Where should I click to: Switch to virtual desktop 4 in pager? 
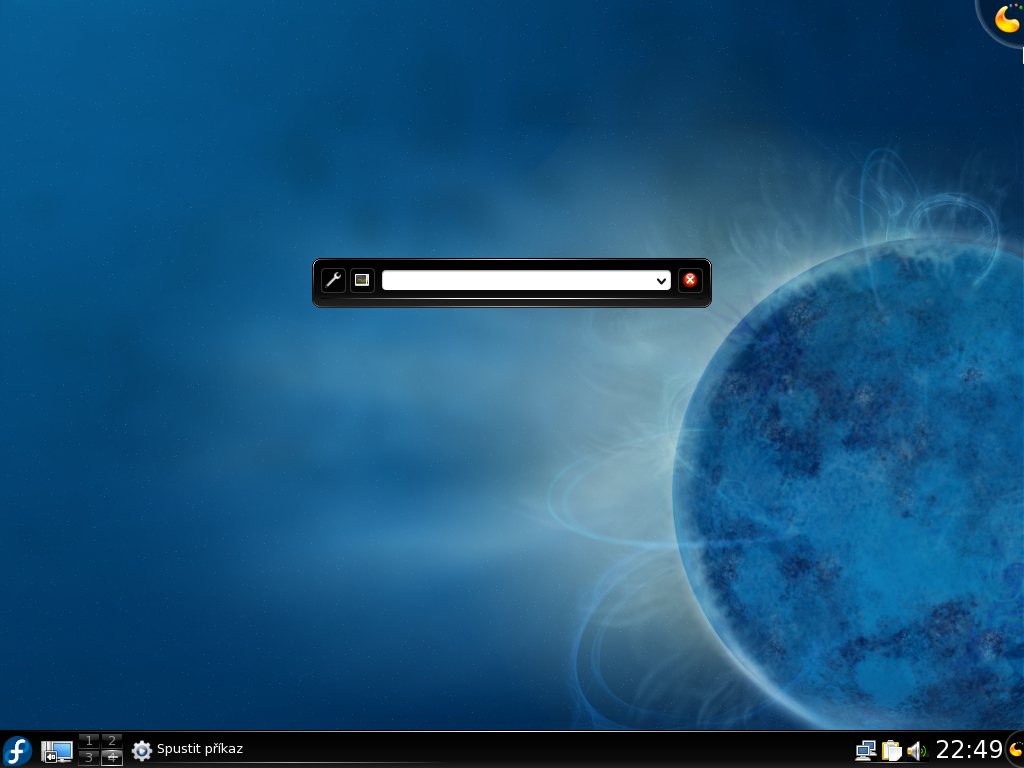click(112, 758)
